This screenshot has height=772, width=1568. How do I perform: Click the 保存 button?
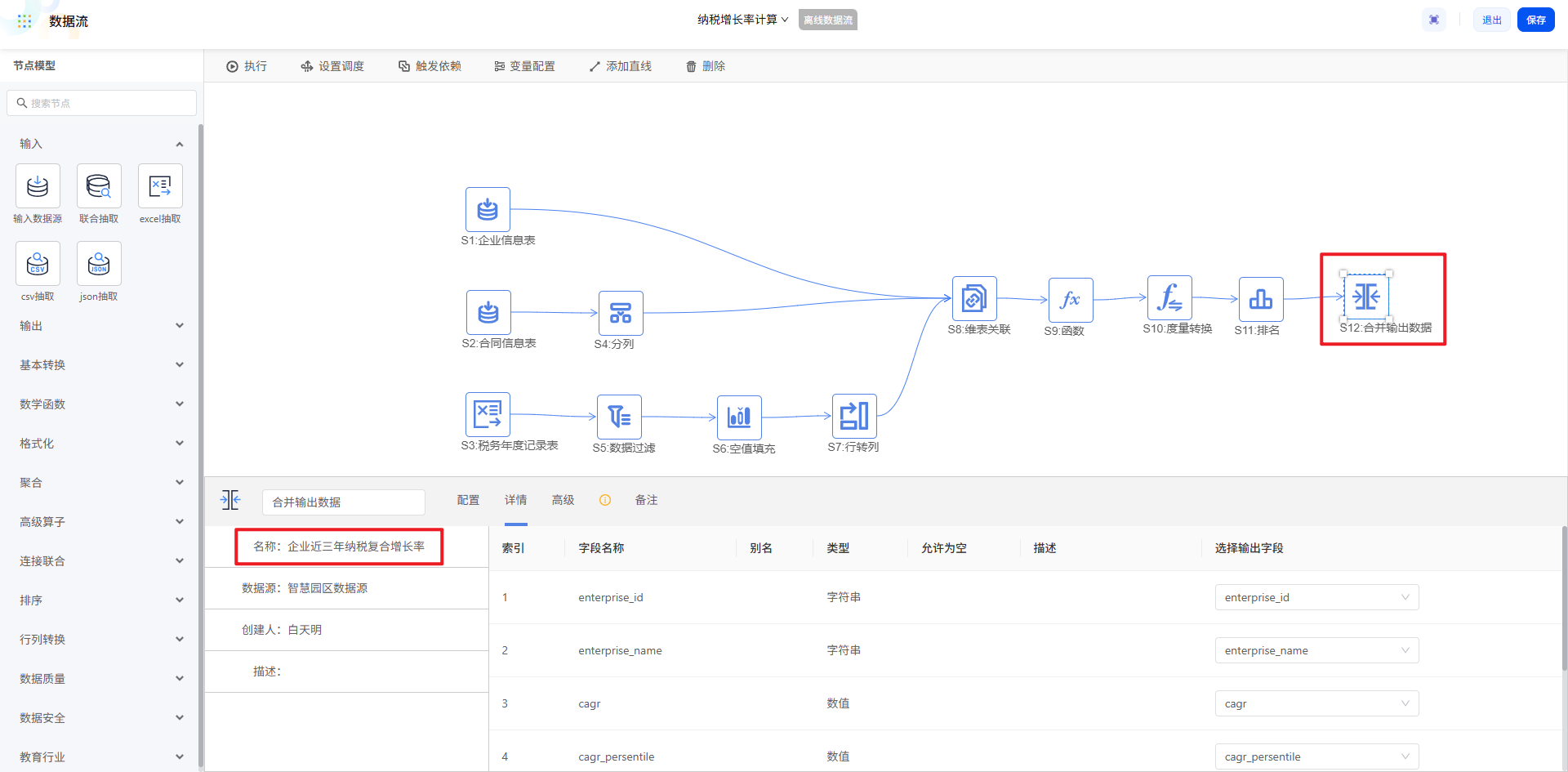(x=1535, y=20)
